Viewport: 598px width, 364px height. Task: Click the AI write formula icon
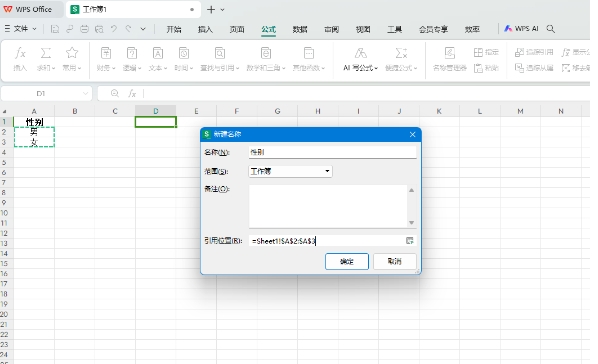point(360,53)
